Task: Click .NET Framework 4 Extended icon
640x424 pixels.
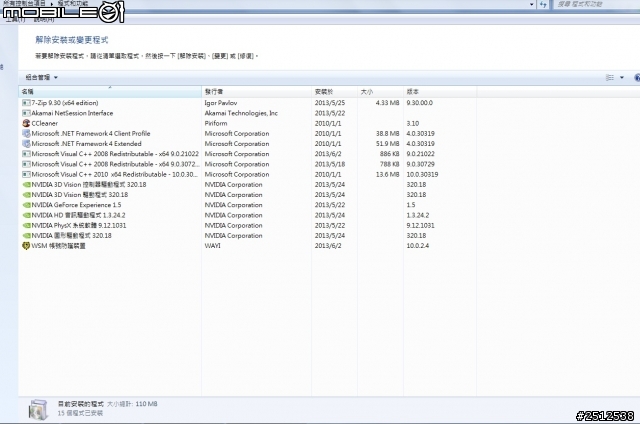Action: (26, 144)
